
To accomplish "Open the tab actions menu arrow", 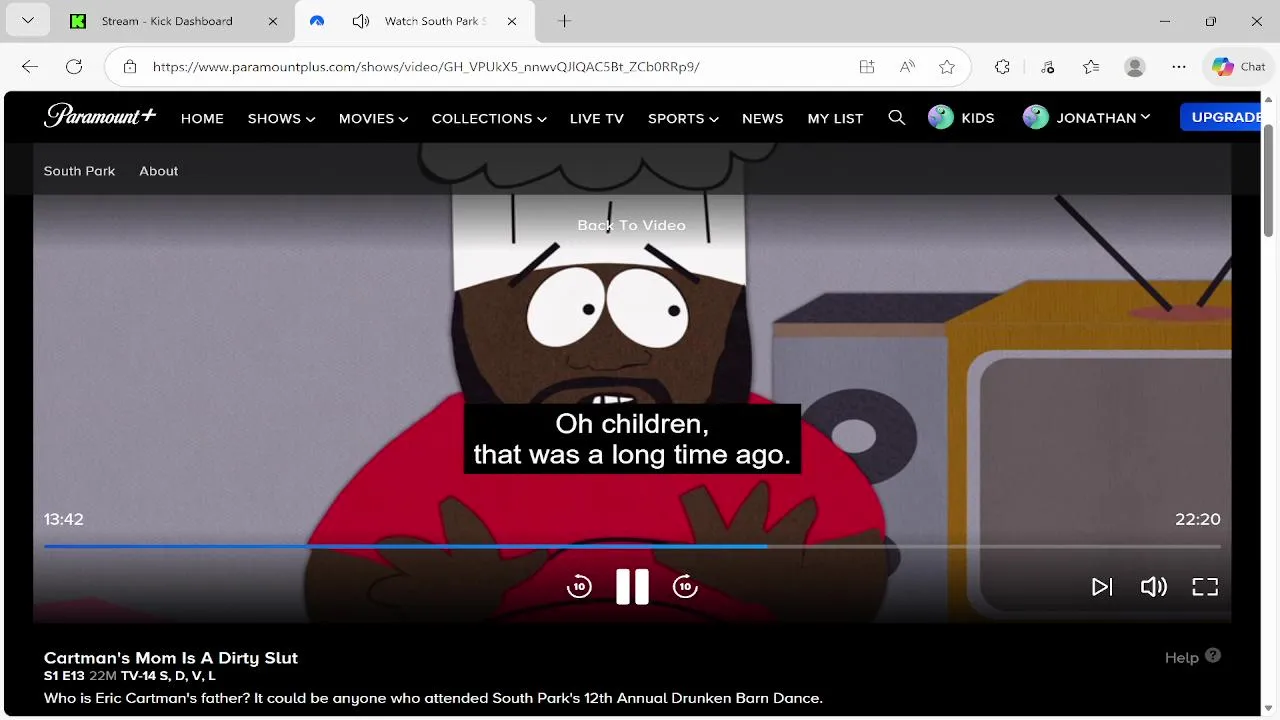I will [27, 21].
